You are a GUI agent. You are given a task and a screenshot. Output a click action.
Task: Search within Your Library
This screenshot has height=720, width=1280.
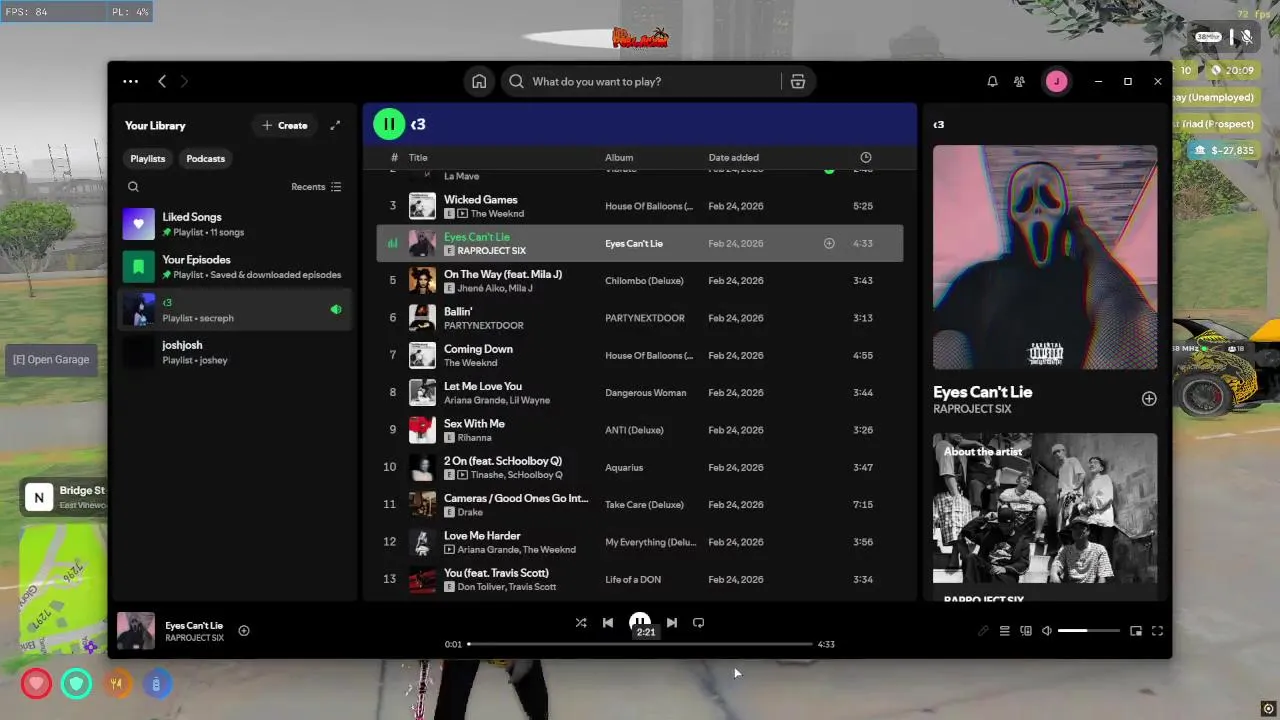133,186
